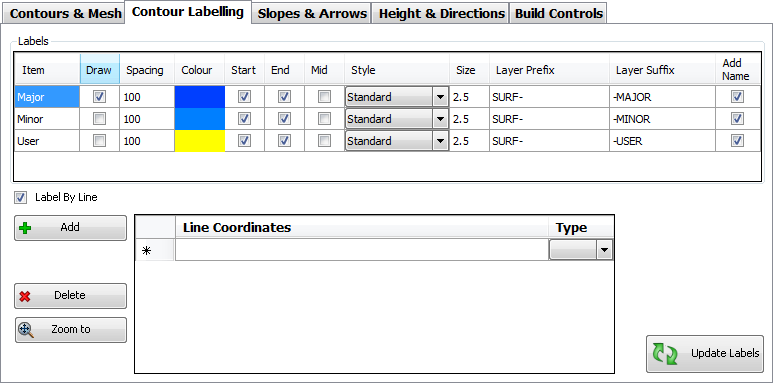Viewport: 775px width, 384px height.
Task: Edit Size 2.5 in Major row
Action: pos(469,97)
